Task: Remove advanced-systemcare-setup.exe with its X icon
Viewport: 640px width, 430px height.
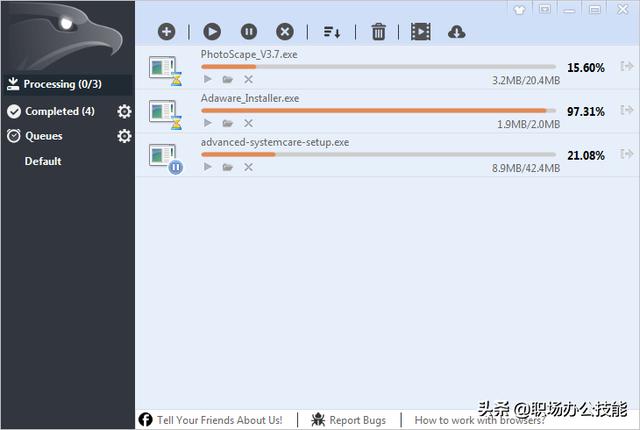Action: click(248, 167)
